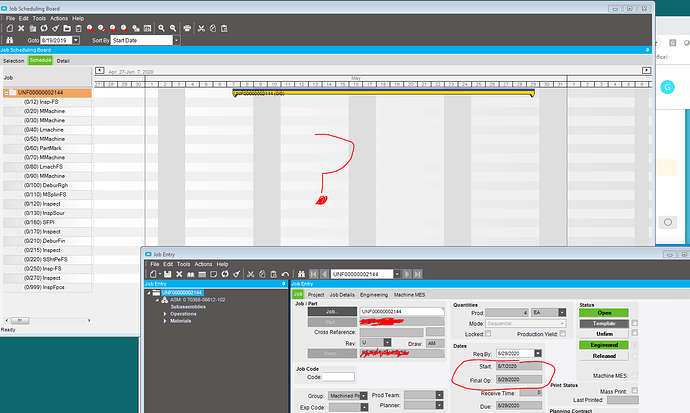The image size is (690, 413).
Task: Open the Engineering tab
Action: 374,295
